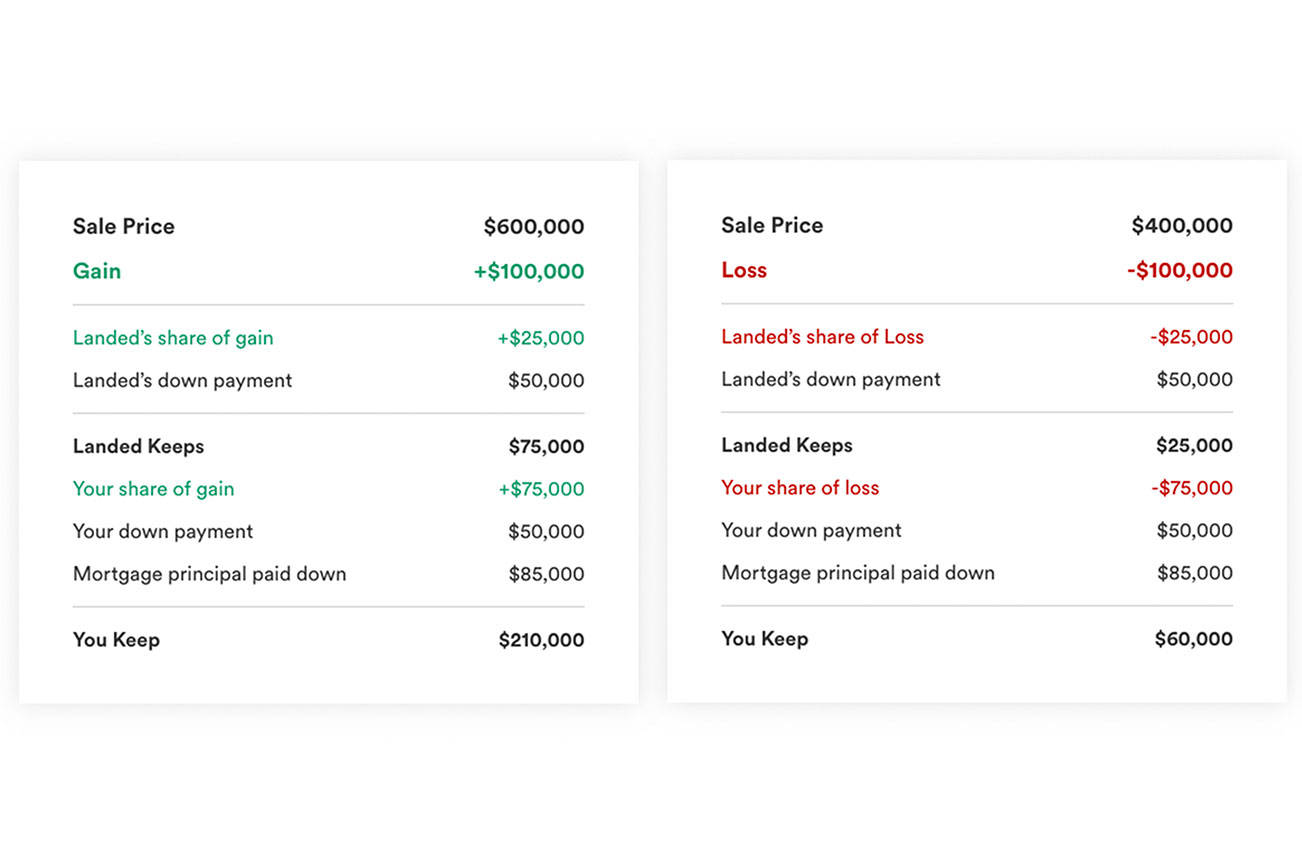The height and width of the screenshot is (868, 1302).
Task: Click the Landed Keeps $25,000 amount
Action: pyautogui.click(x=1194, y=446)
